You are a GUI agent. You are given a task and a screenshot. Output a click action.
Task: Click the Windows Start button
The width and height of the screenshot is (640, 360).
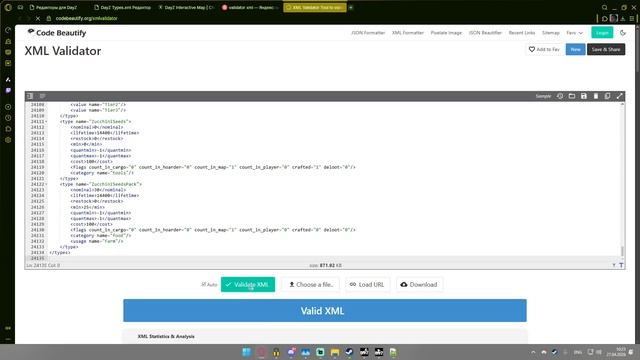point(247,352)
